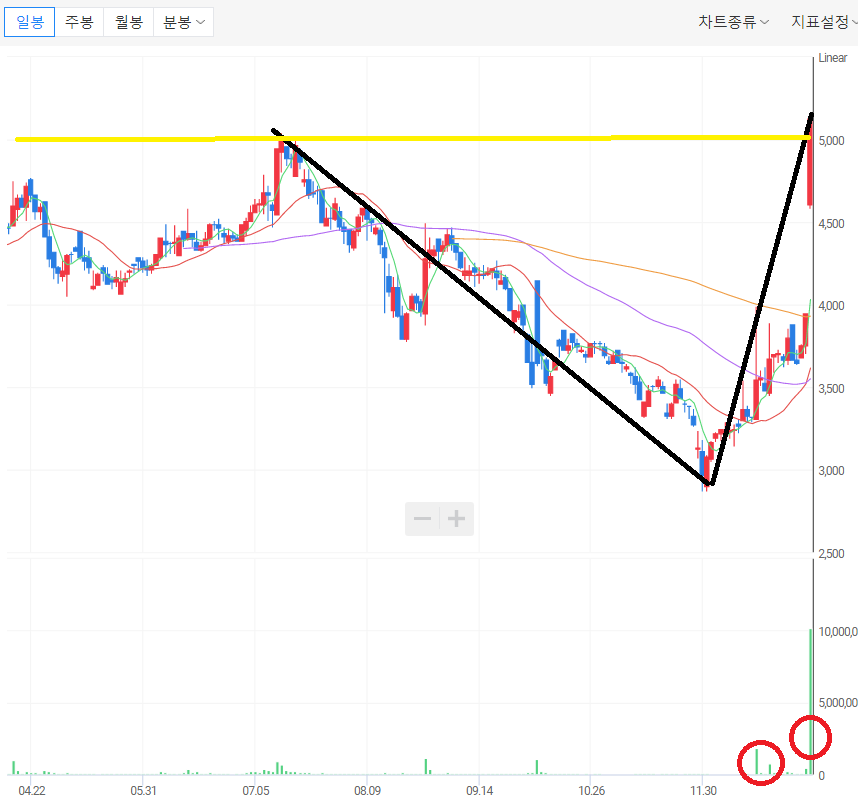Image resolution: width=858 pixels, height=801 pixels.
Task: Select the 일봉 daily chart tab
Action: coord(30,22)
